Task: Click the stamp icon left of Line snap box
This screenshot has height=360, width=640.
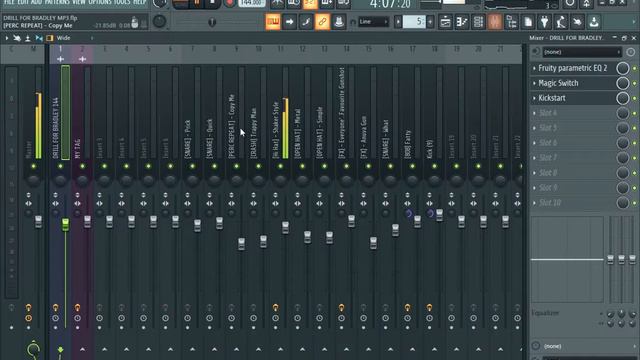Action: click(x=338, y=22)
